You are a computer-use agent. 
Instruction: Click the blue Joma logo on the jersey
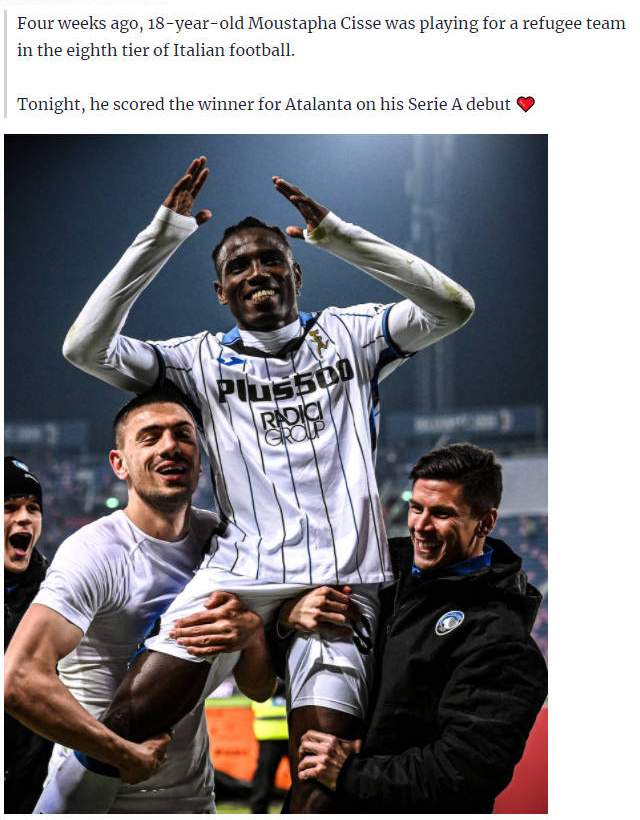(231, 360)
